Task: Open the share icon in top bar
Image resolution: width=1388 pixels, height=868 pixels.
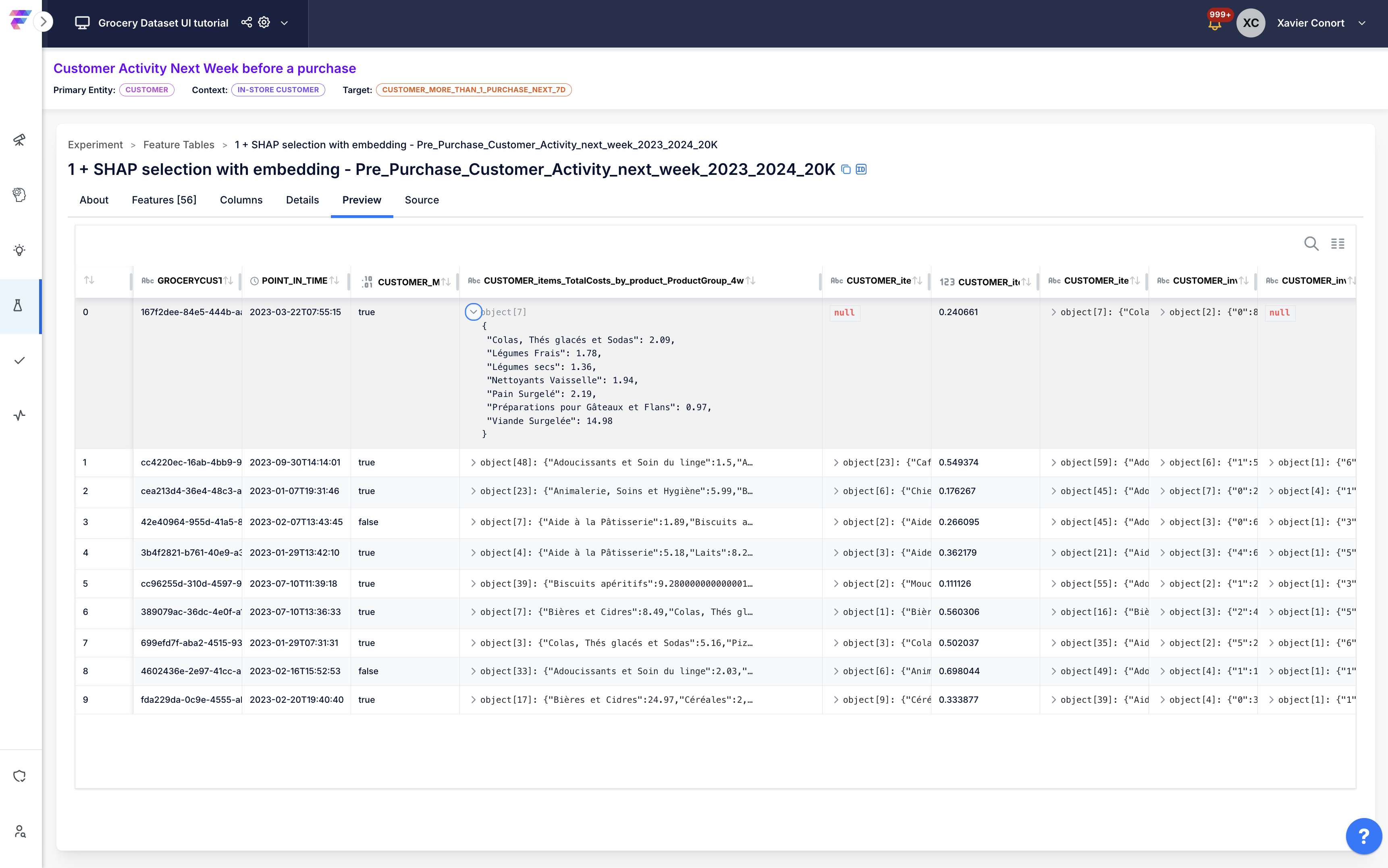Action: pos(246,23)
